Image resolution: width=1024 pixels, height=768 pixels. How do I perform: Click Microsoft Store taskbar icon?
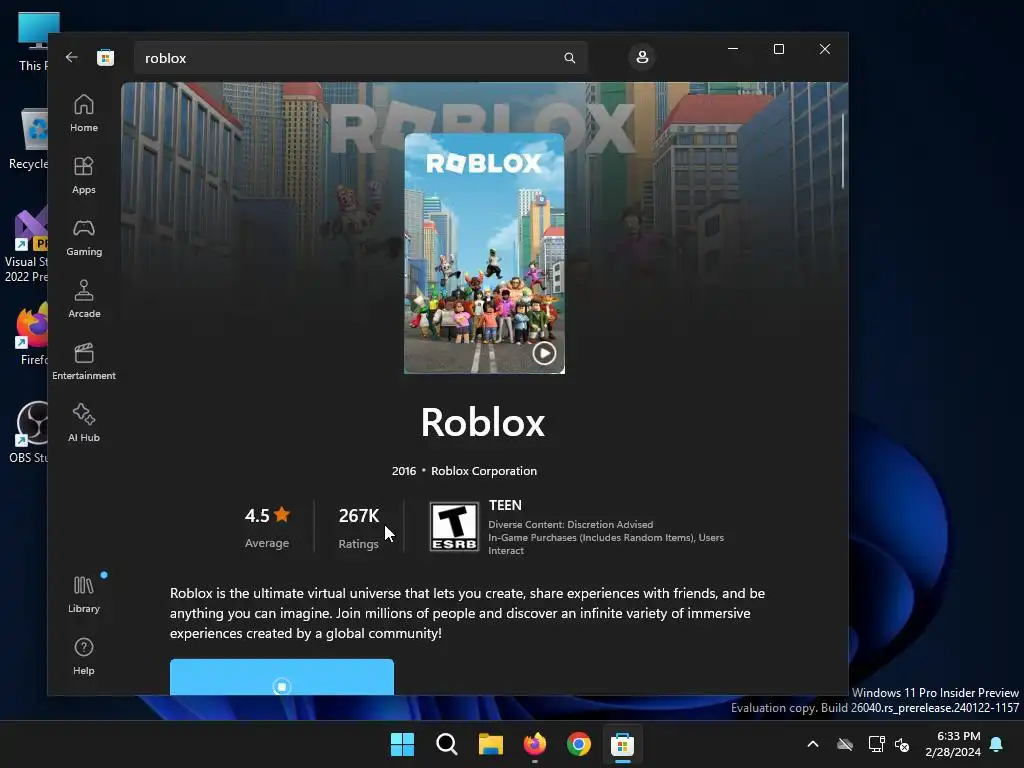[x=622, y=744]
